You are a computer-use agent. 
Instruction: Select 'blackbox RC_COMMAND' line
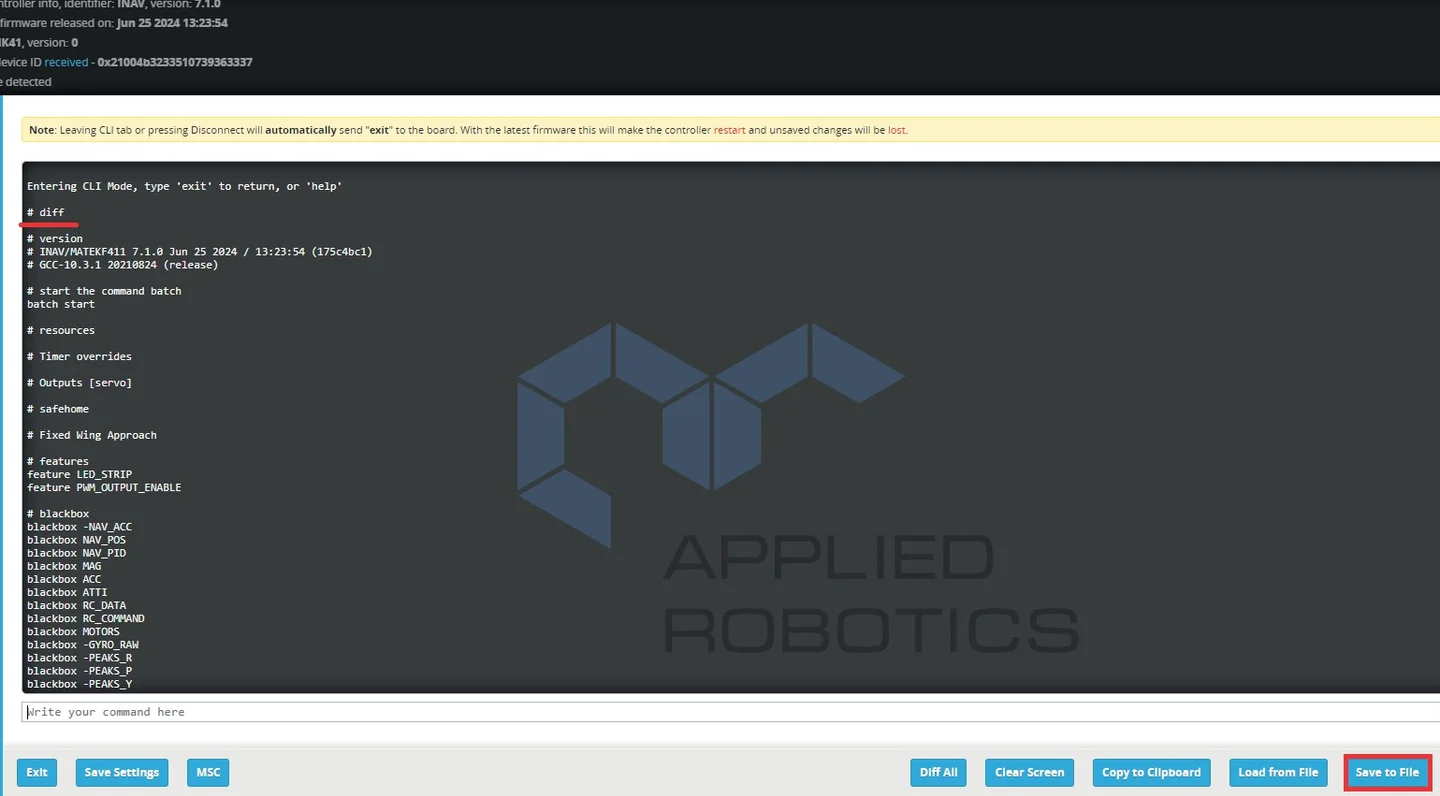click(86, 618)
